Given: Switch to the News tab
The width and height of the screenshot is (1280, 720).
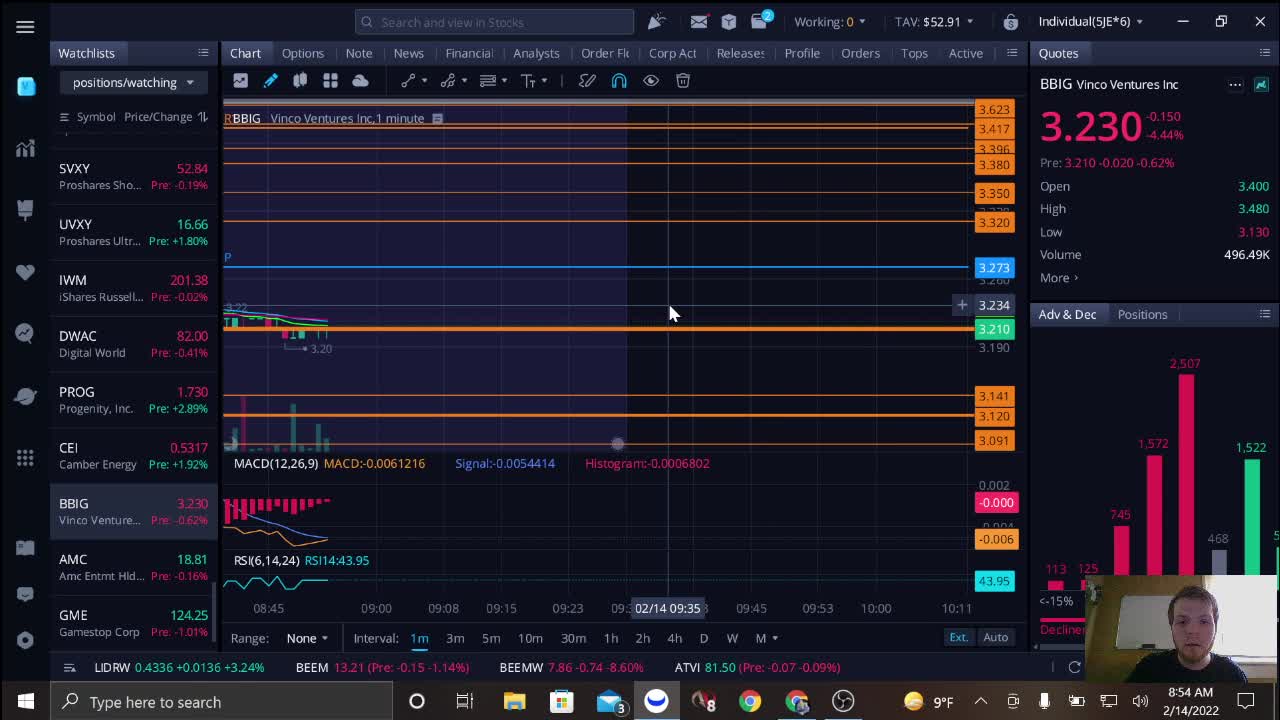Looking at the screenshot, I should coord(408,53).
